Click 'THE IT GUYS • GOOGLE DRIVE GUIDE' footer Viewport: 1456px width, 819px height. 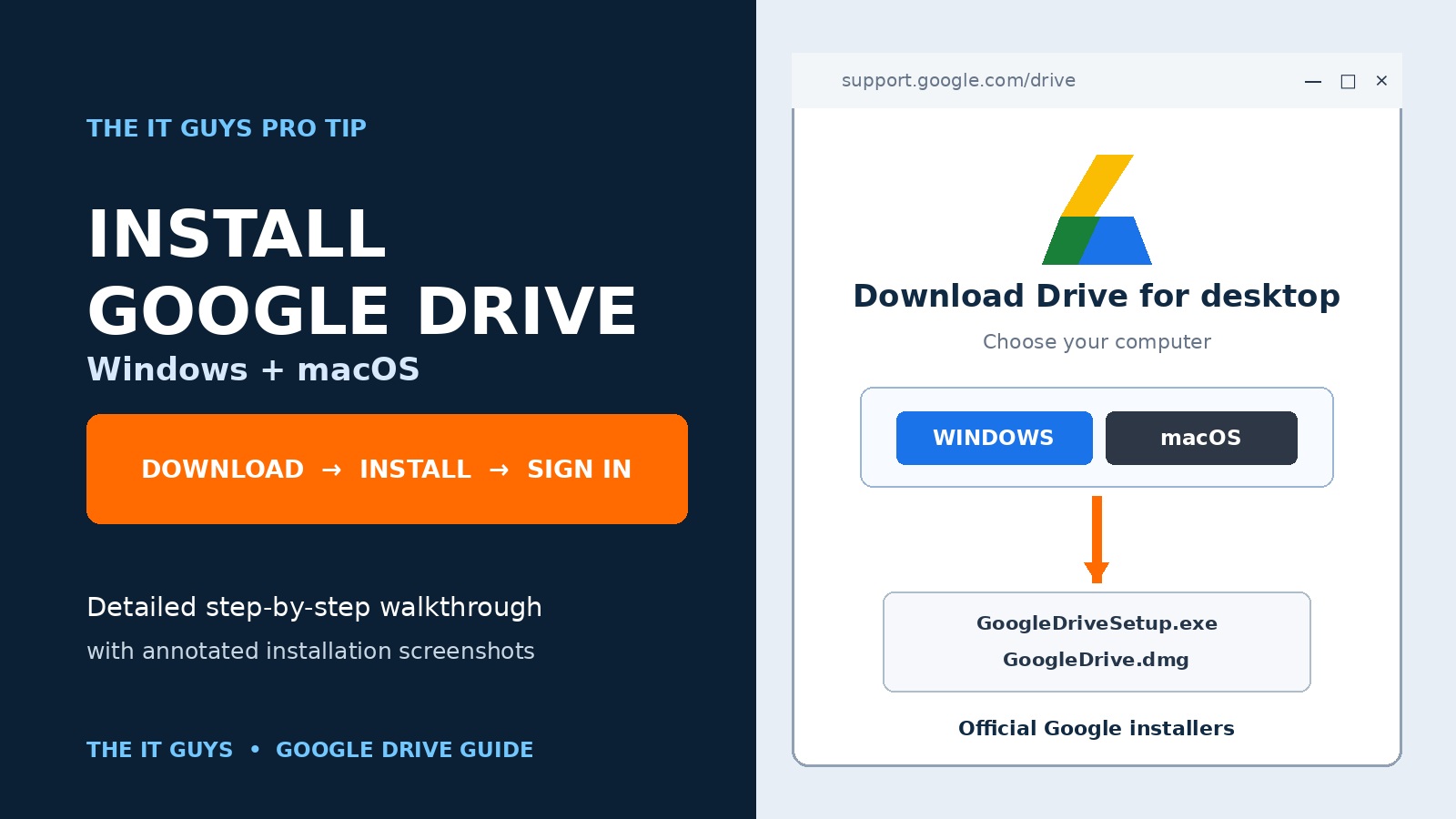pos(309,750)
